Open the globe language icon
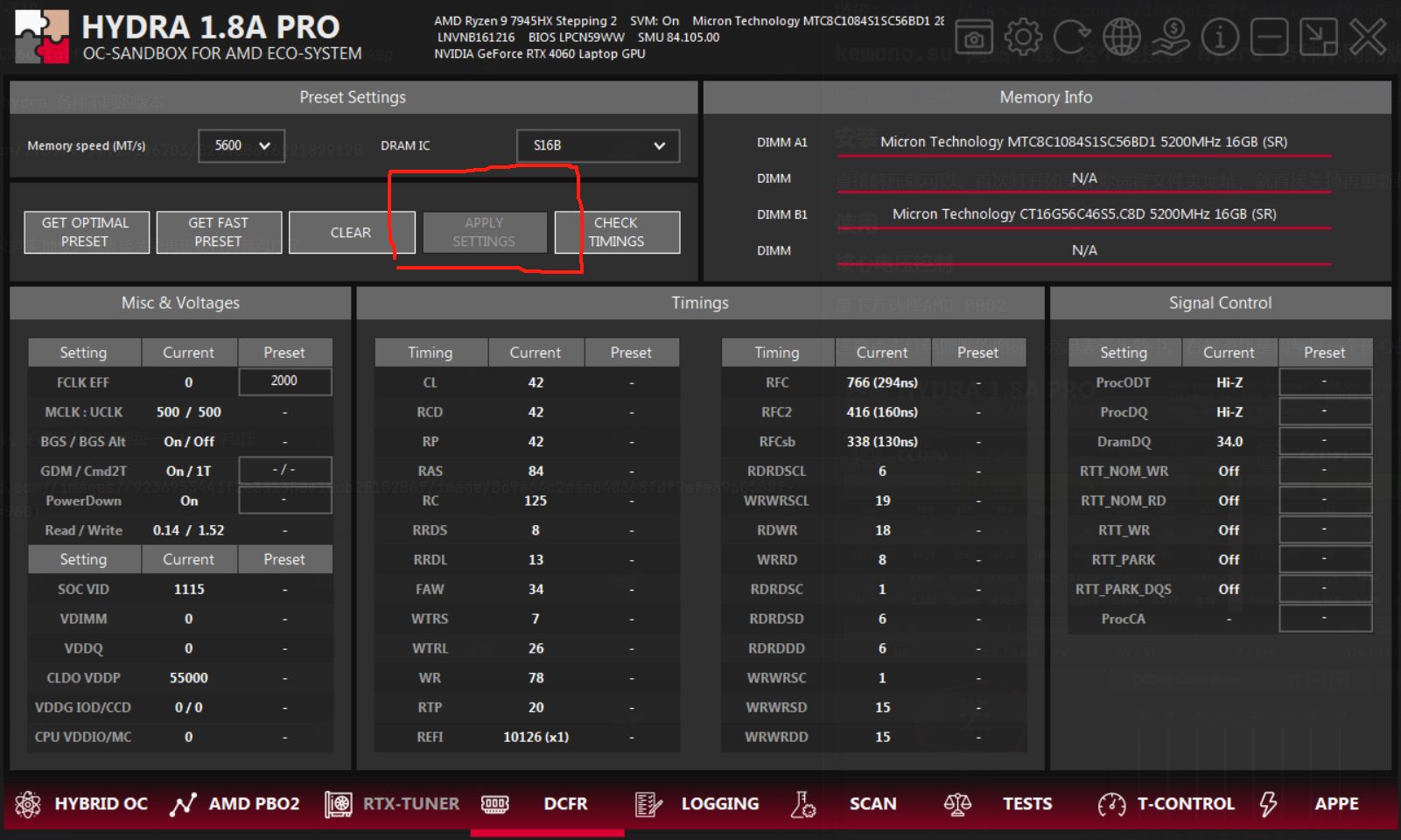This screenshot has height=840, width=1401. point(1121,38)
